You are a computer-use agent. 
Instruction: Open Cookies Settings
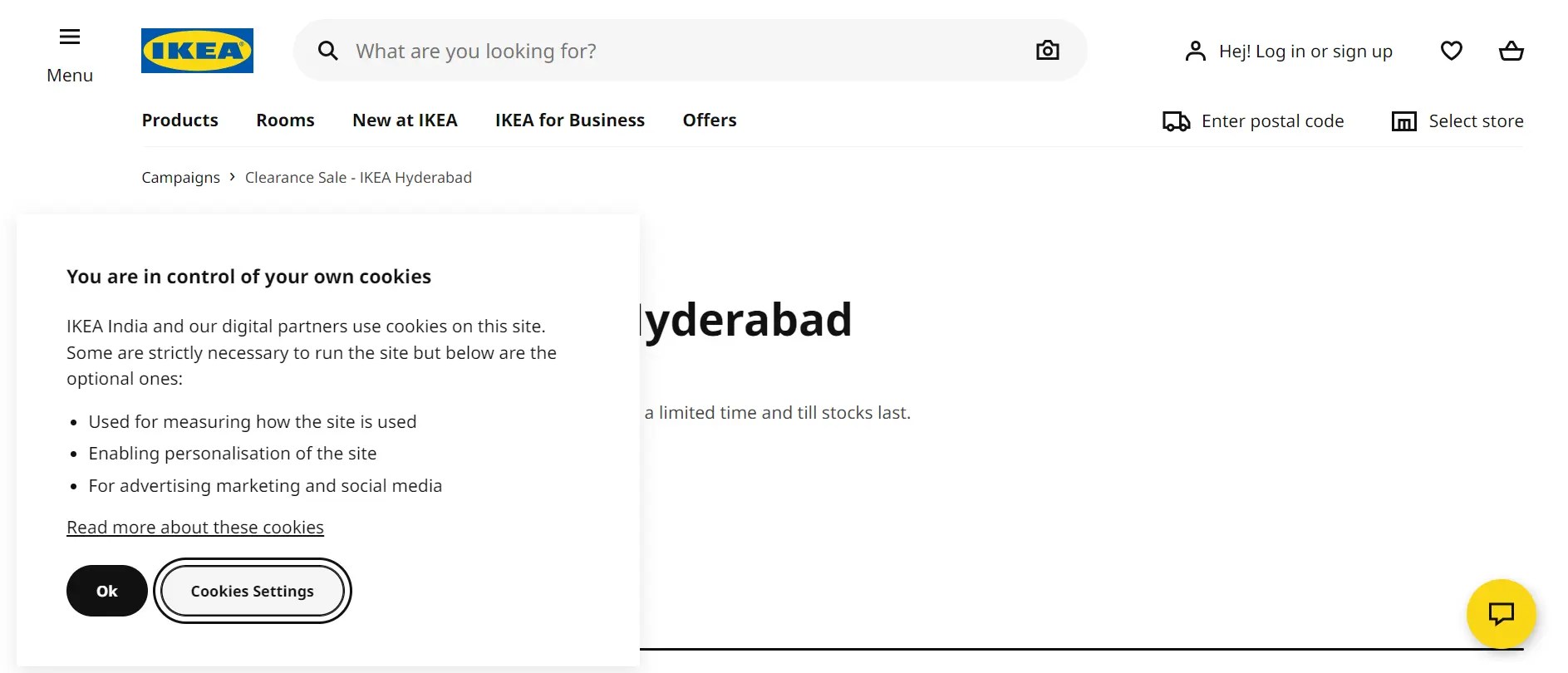(252, 591)
